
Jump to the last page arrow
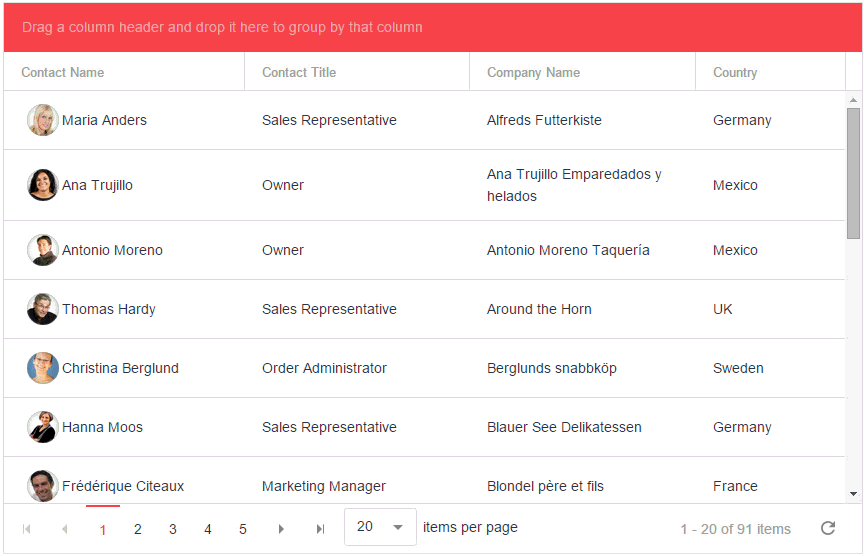pyautogui.click(x=320, y=529)
